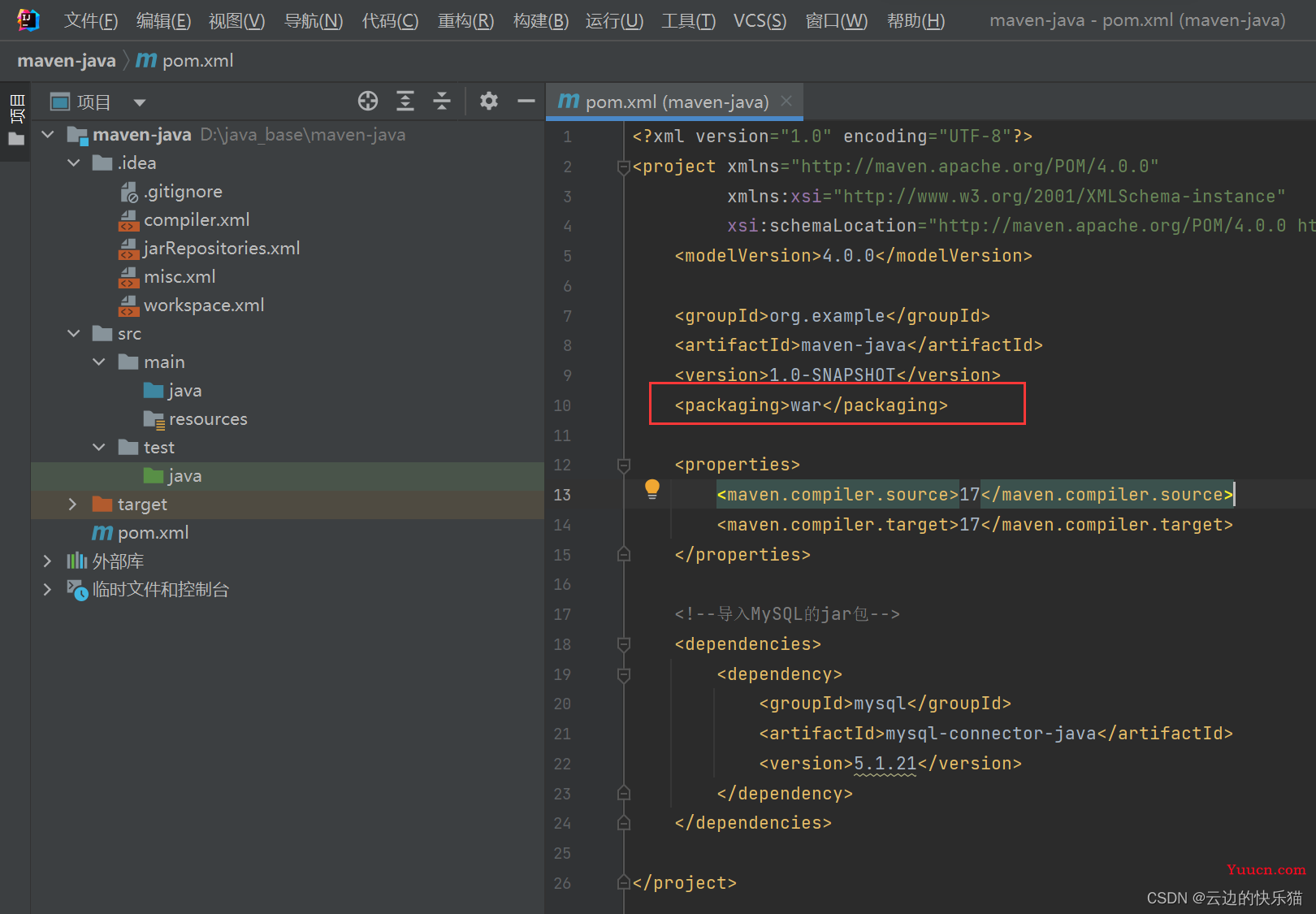Viewport: 1316px width, 914px height.
Task: Select the resources folder
Action: [x=208, y=419]
